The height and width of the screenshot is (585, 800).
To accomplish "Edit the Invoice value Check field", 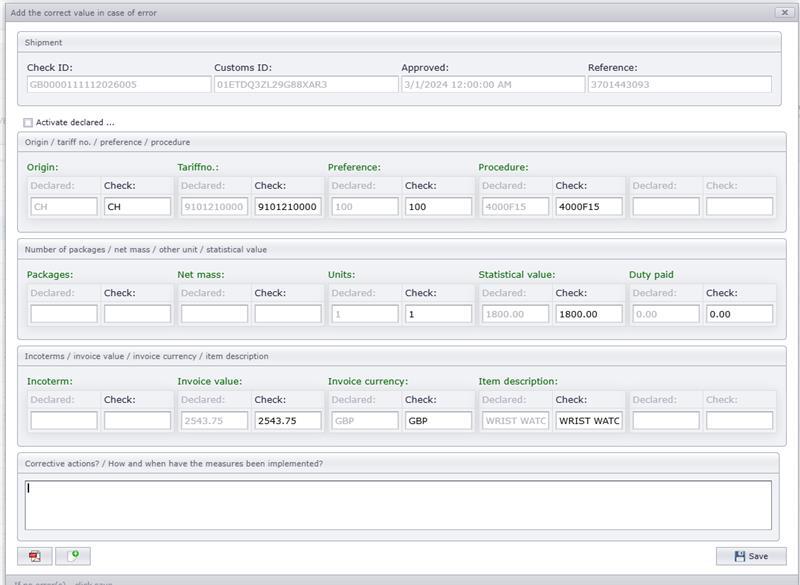I will coord(288,420).
